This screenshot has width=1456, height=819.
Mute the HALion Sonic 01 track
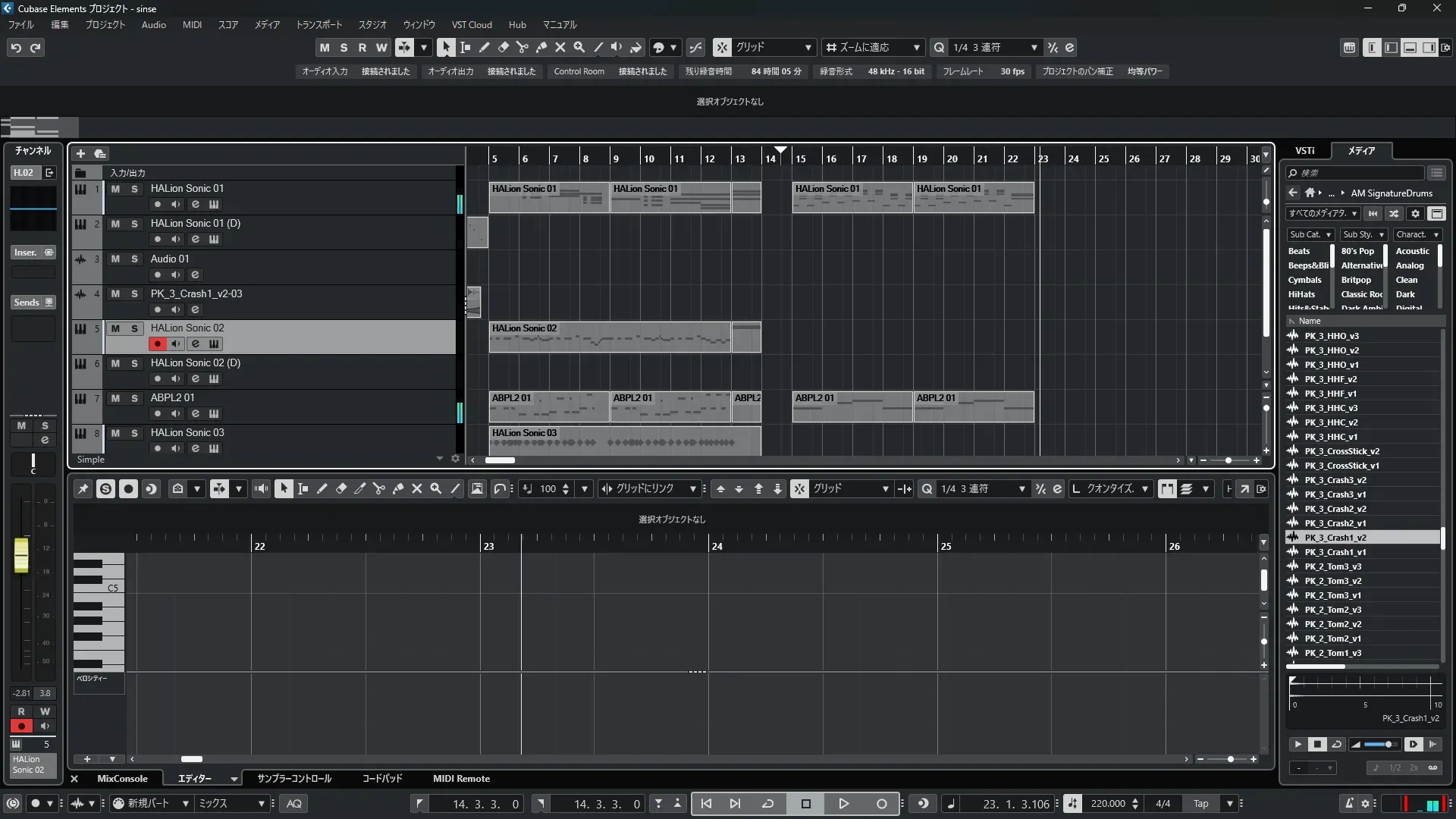point(115,189)
